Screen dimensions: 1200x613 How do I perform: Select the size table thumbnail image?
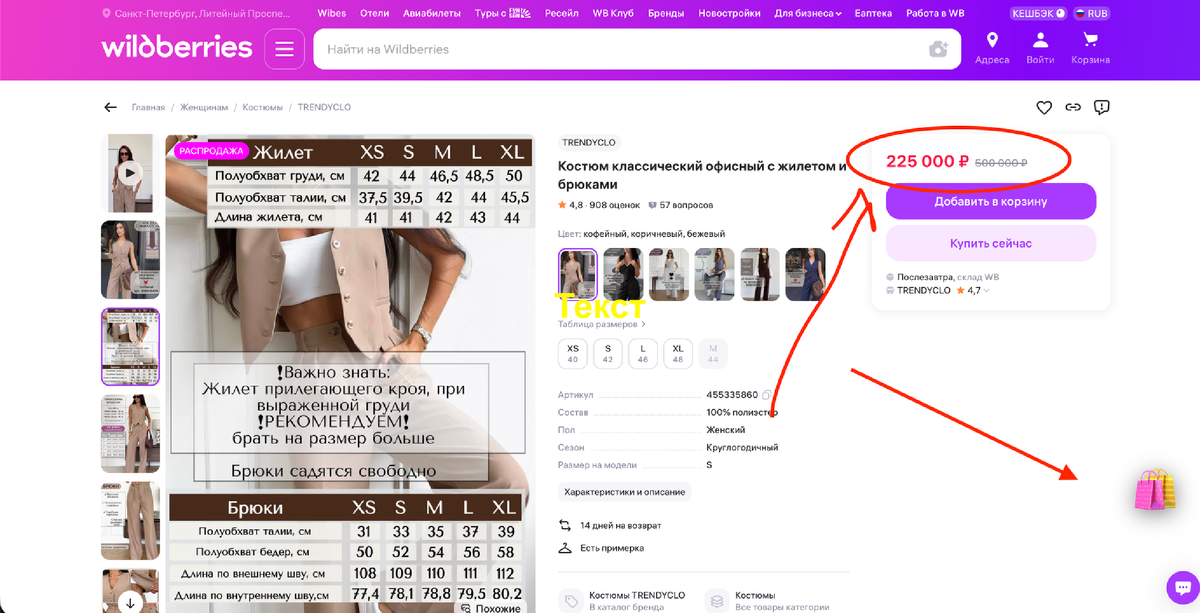pyautogui.click(x=130, y=346)
